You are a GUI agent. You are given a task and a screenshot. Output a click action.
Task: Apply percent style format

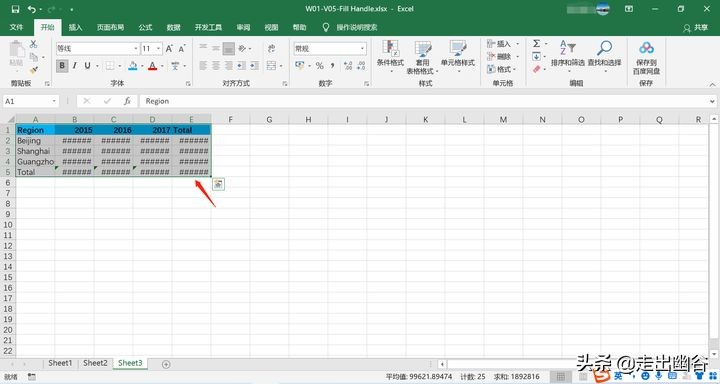[320, 66]
